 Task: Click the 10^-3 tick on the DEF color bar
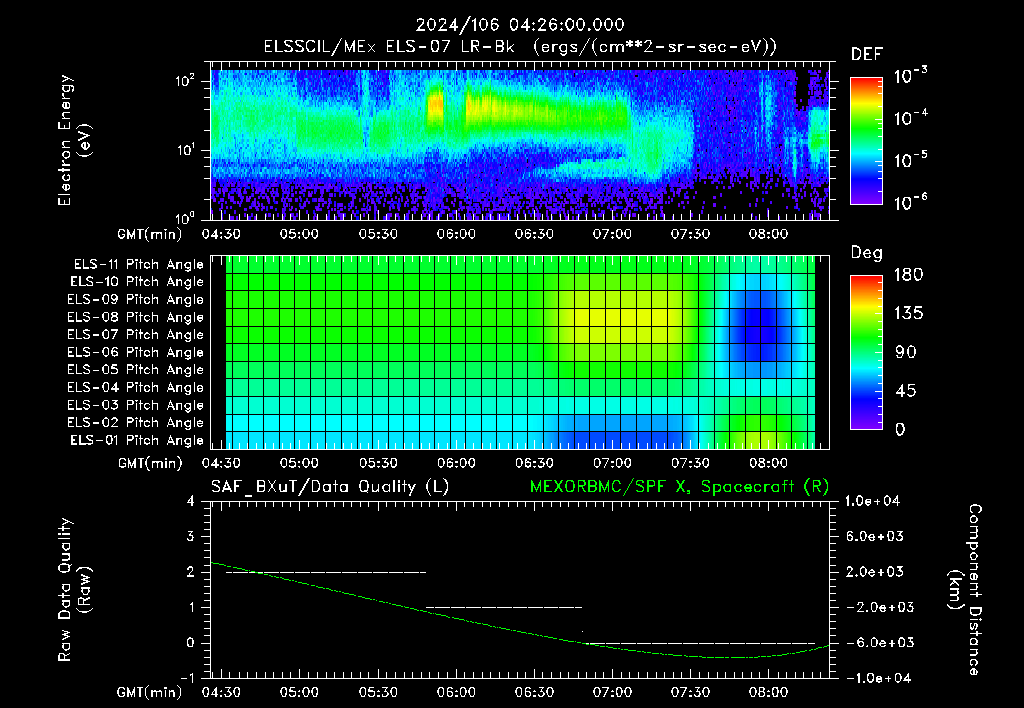tap(910, 76)
